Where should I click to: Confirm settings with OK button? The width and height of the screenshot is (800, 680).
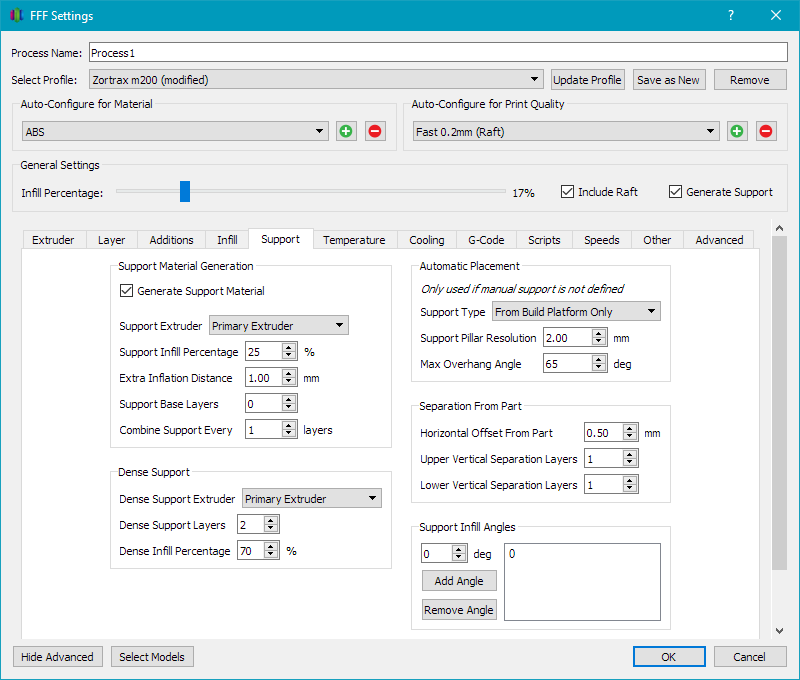tap(669, 657)
